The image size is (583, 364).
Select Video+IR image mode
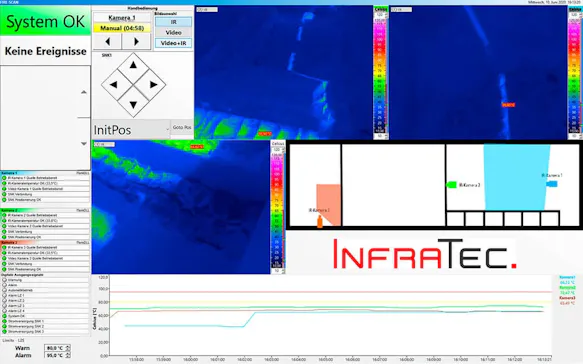[x=173, y=43]
